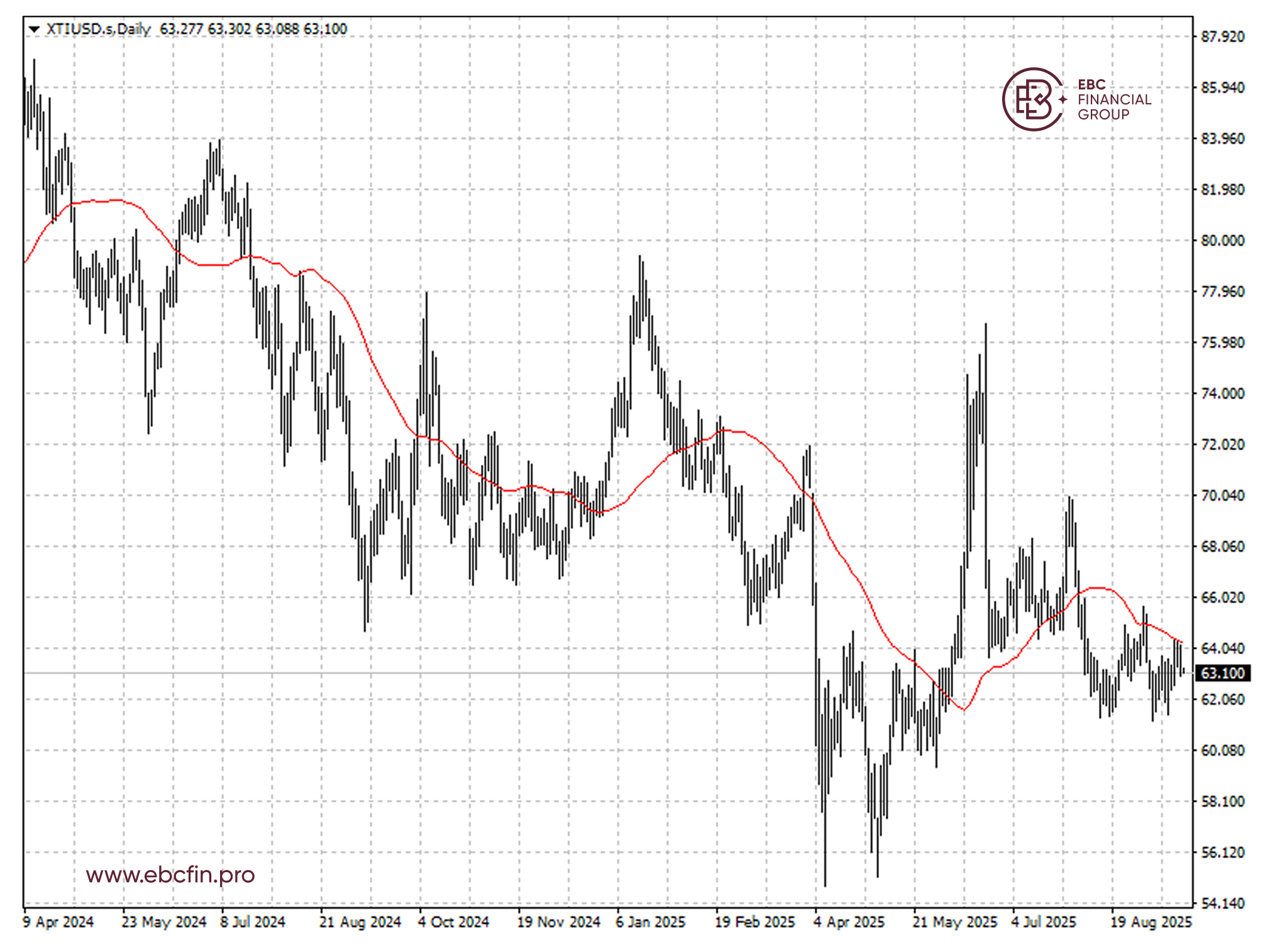The width and height of the screenshot is (1275, 952).
Task: Click the XTIUSD.s chart title dropdown triangle
Action: pyautogui.click(x=35, y=29)
